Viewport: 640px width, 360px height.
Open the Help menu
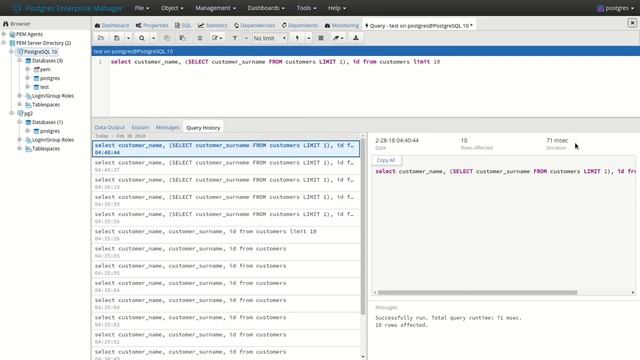[x=337, y=8]
